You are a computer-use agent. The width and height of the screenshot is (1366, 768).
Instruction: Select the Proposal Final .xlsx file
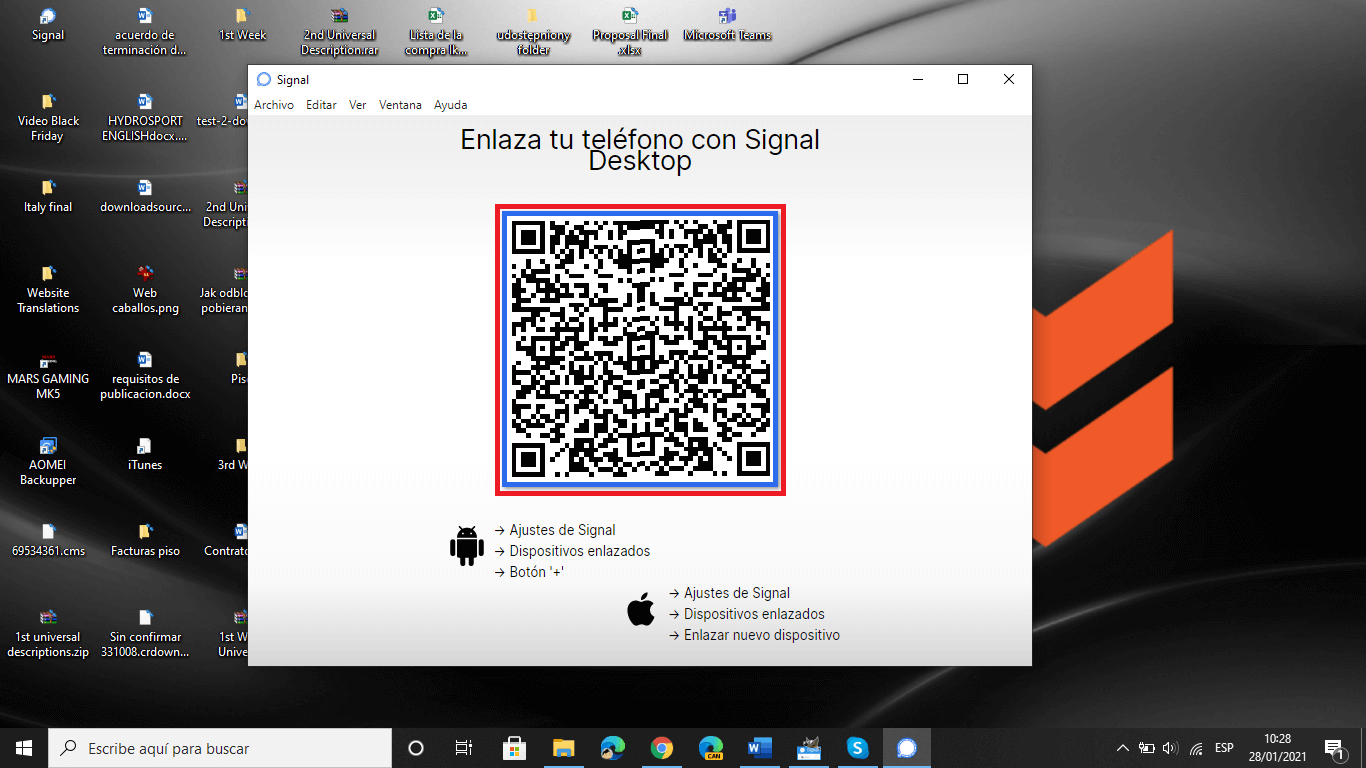[x=629, y=33]
